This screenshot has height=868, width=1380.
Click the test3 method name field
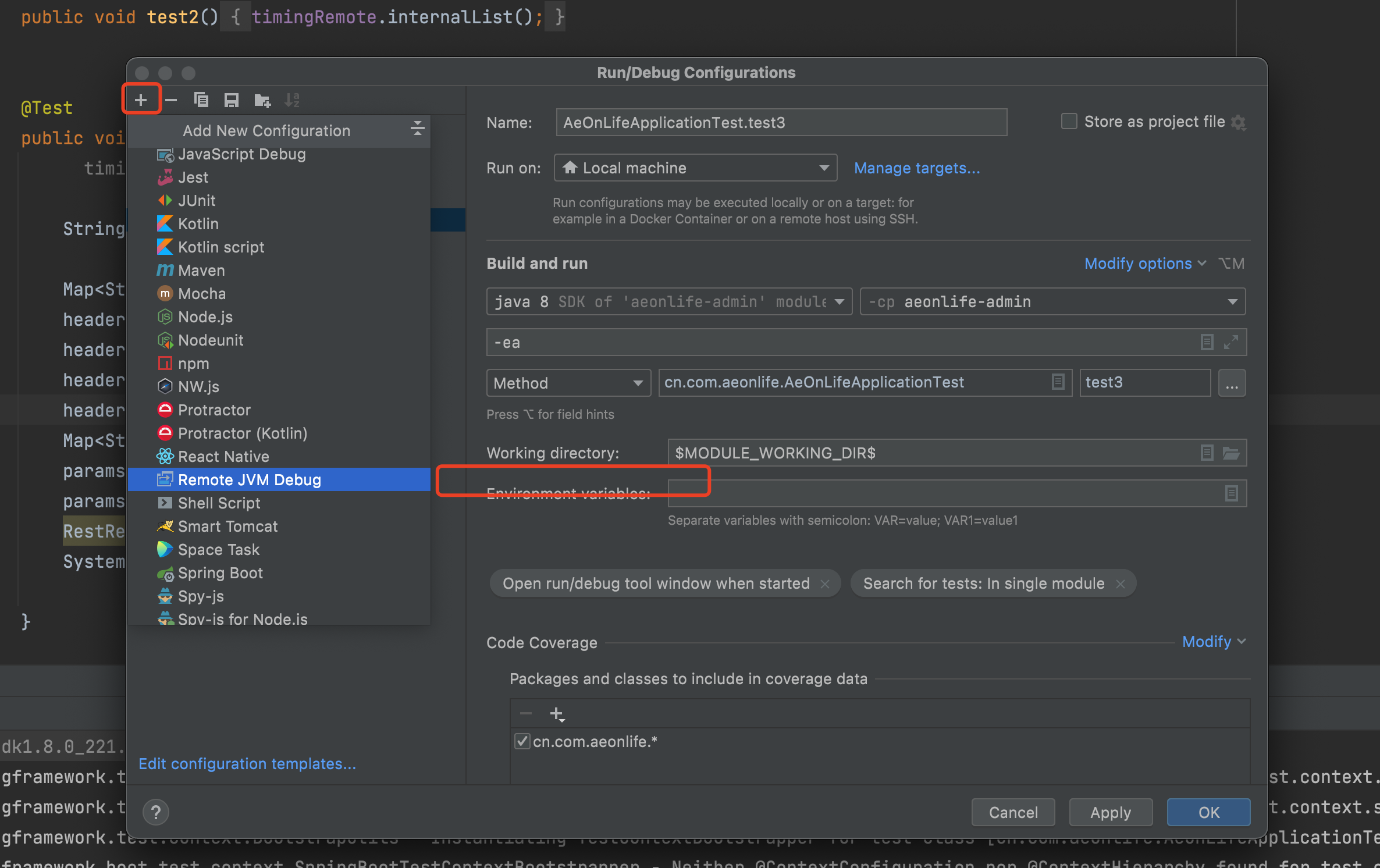click(1145, 383)
